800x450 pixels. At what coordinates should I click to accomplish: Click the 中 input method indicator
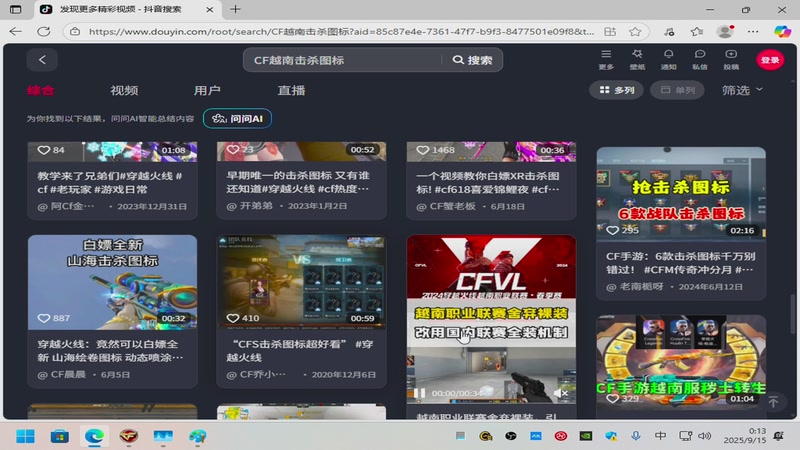[660, 436]
